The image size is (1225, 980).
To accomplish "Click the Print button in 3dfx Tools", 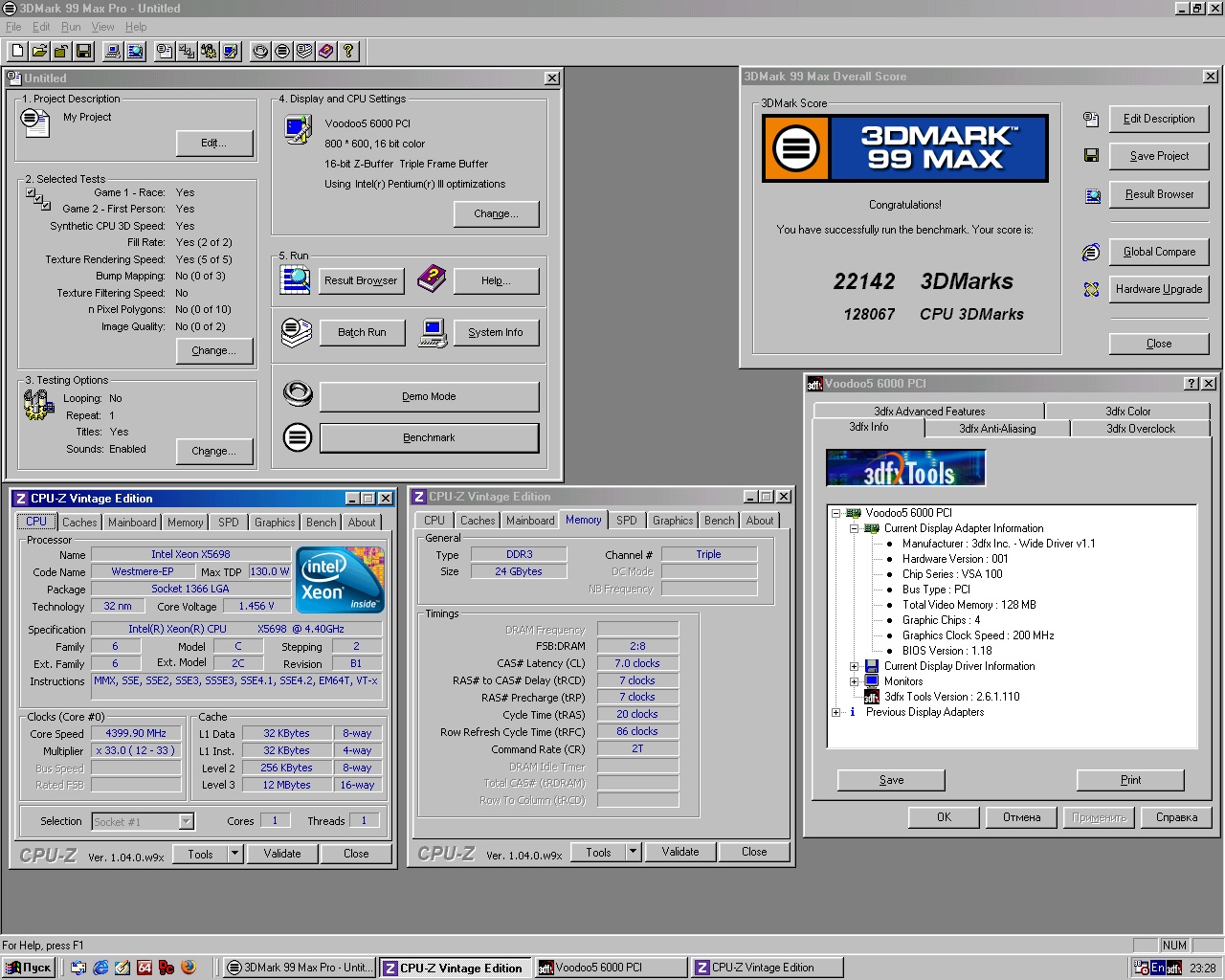I will pos(1130,780).
